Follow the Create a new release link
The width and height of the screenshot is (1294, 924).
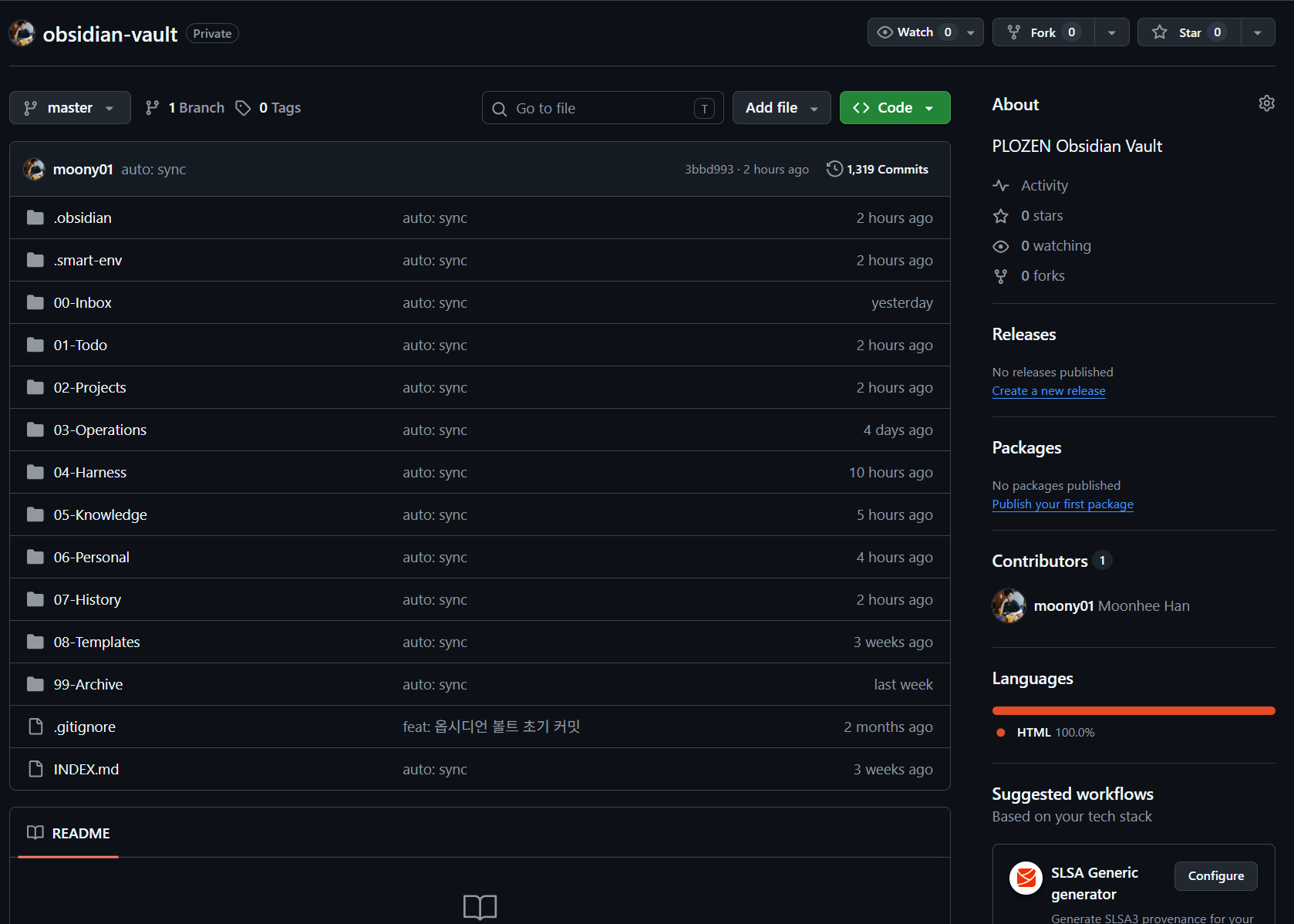click(1049, 391)
